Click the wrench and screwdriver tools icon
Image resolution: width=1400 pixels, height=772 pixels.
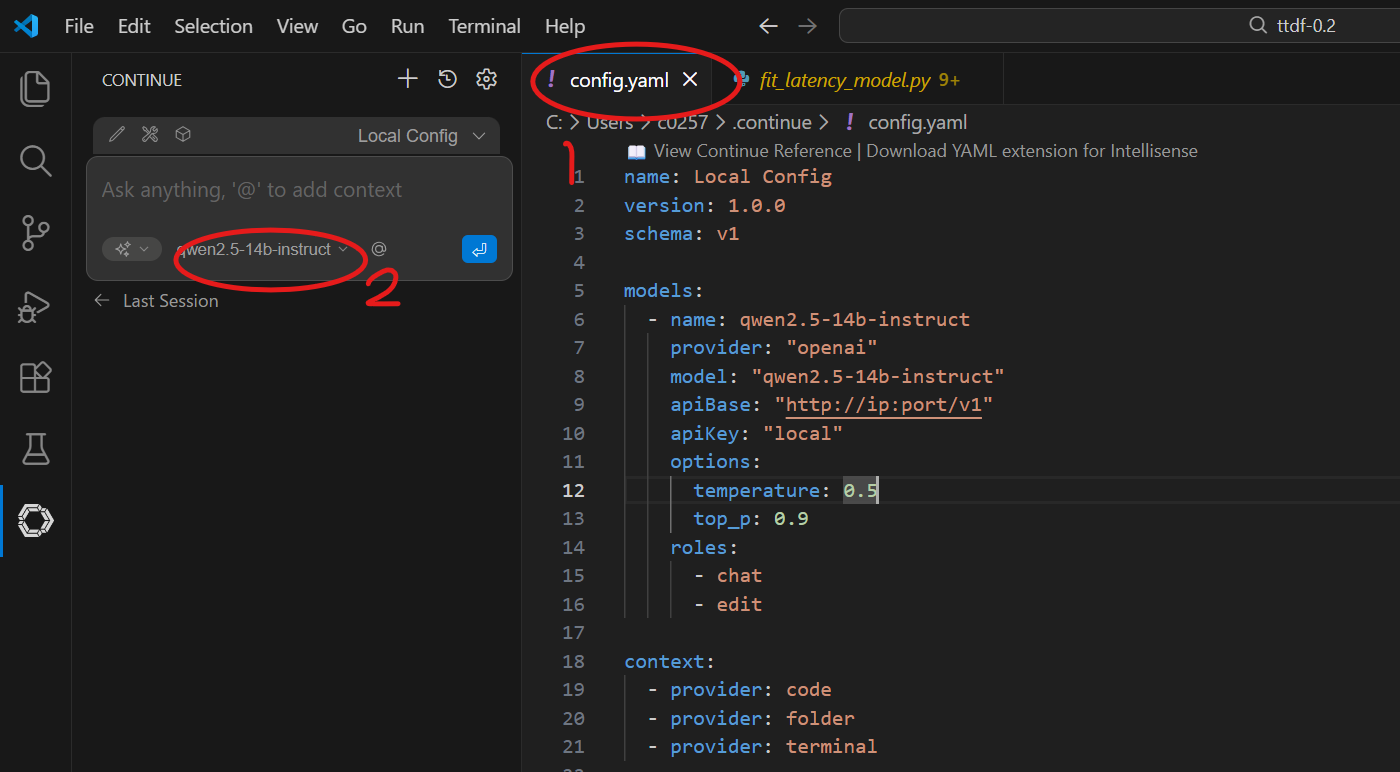click(150, 134)
